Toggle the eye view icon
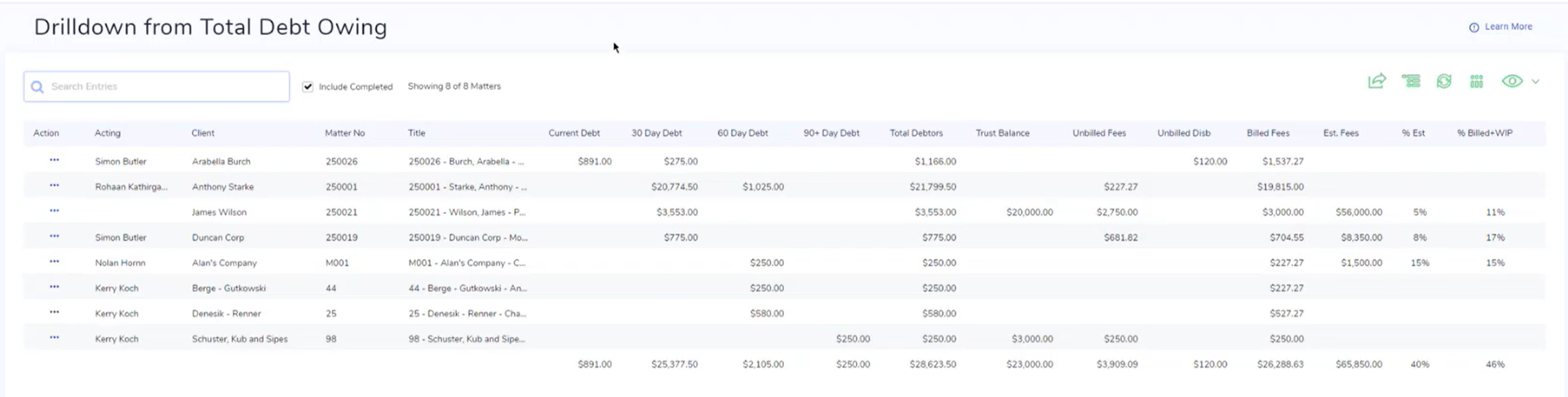This screenshot has width=1568, height=397. point(1511,82)
